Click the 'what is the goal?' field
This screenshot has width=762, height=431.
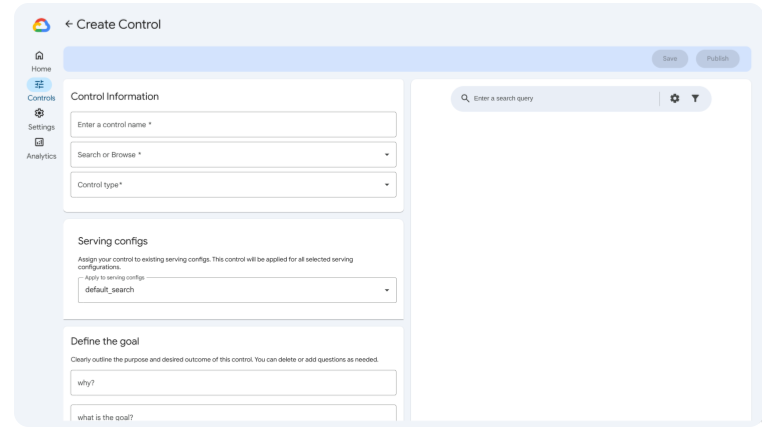pos(233,415)
